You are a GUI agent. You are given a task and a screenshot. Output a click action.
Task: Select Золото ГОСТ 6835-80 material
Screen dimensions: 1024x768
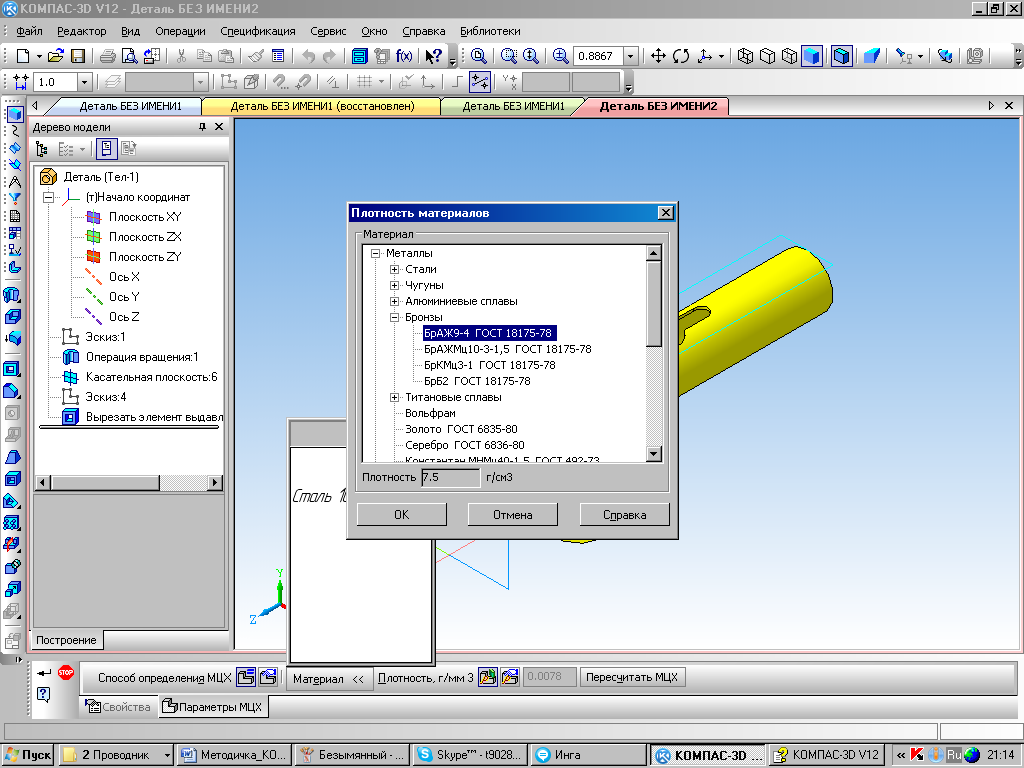[461, 429]
